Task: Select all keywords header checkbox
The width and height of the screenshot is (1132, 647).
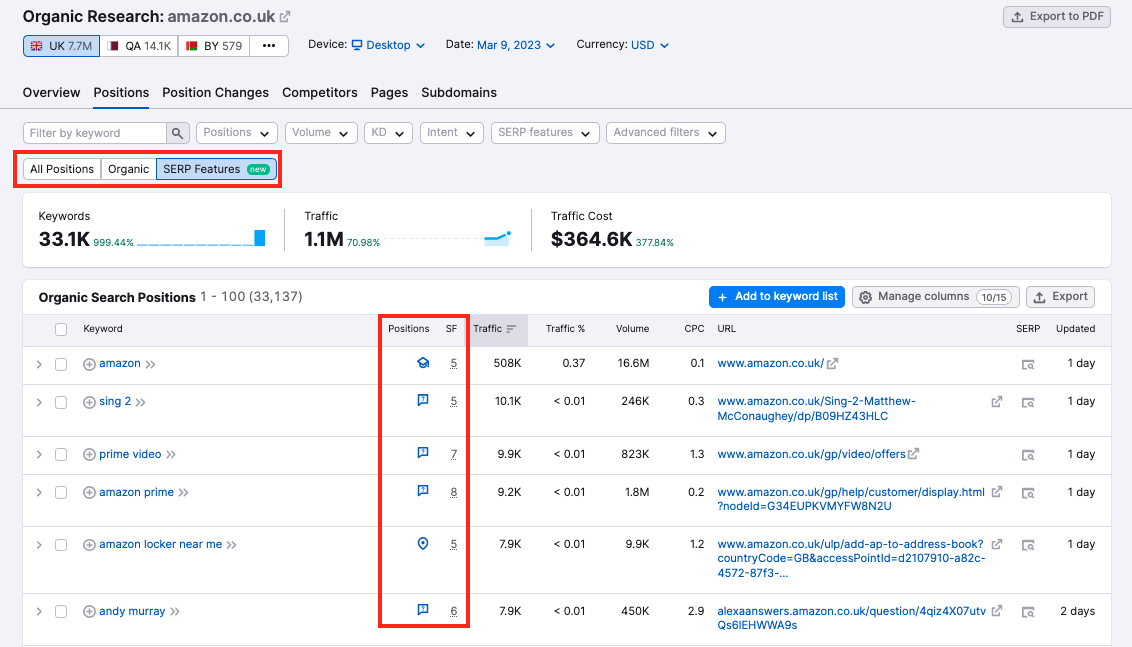Action: pyautogui.click(x=61, y=329)
